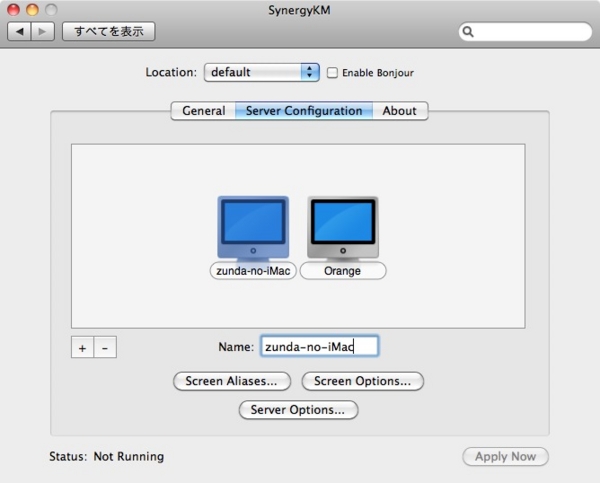Select the Orange screen icon
Screen dimensions: 600x483
343,227
